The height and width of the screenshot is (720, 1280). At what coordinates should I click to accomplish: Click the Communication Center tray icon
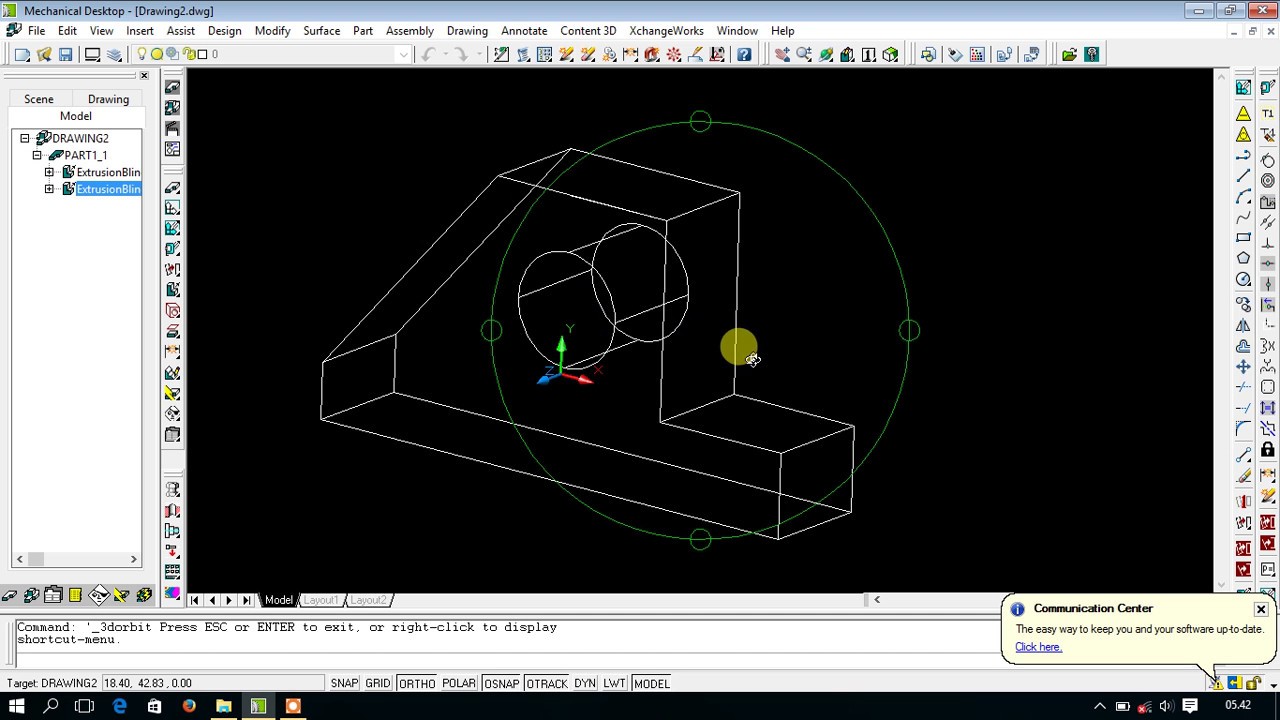(x=1216, y=683)
